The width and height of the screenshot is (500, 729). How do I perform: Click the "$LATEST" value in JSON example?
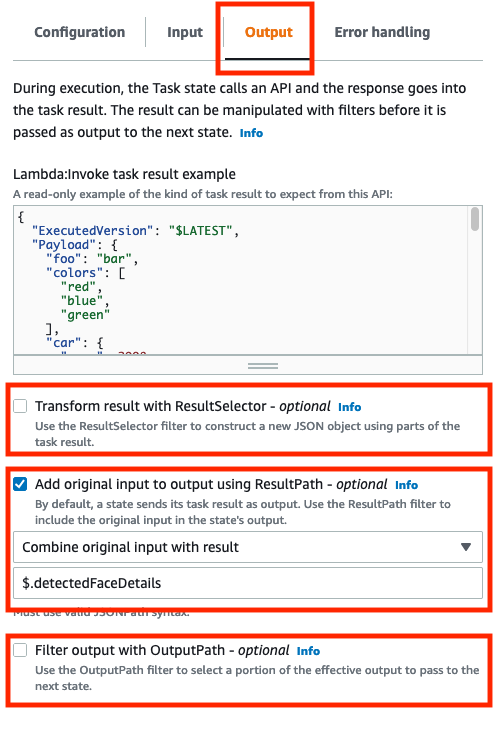click(200, 231)
